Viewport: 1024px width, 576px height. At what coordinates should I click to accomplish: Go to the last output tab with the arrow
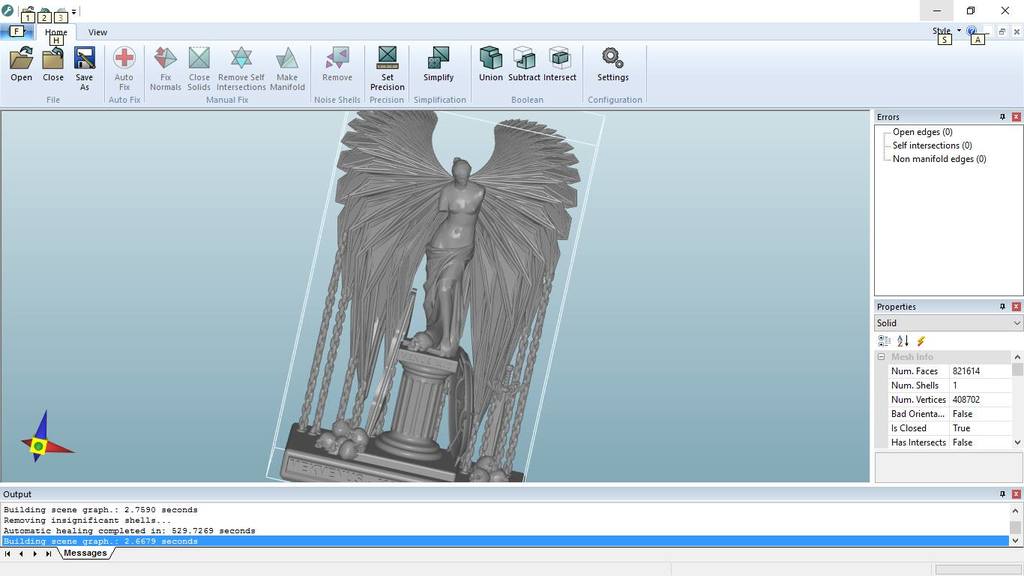48,554
